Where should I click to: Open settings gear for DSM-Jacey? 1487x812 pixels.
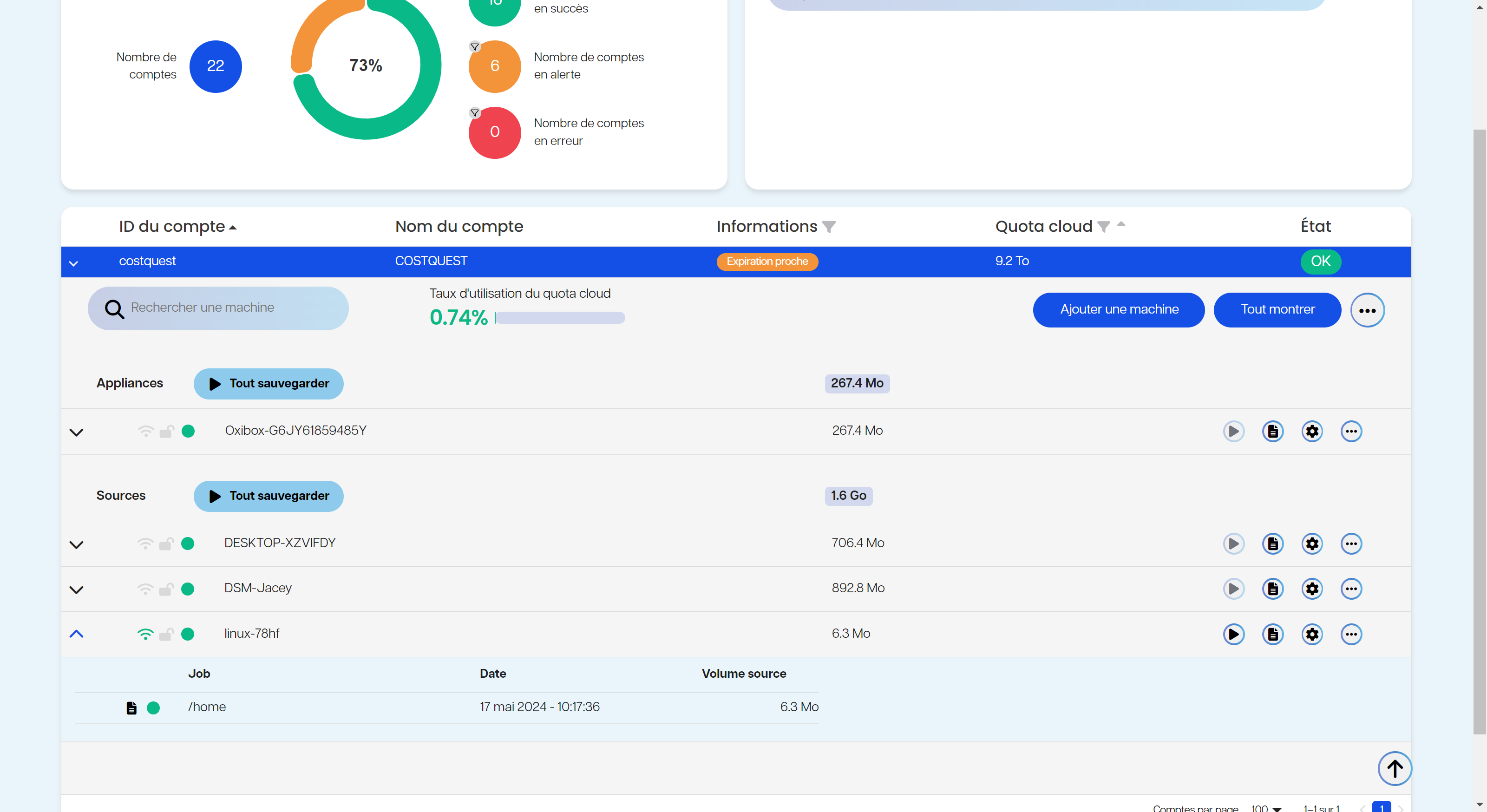1312,589
